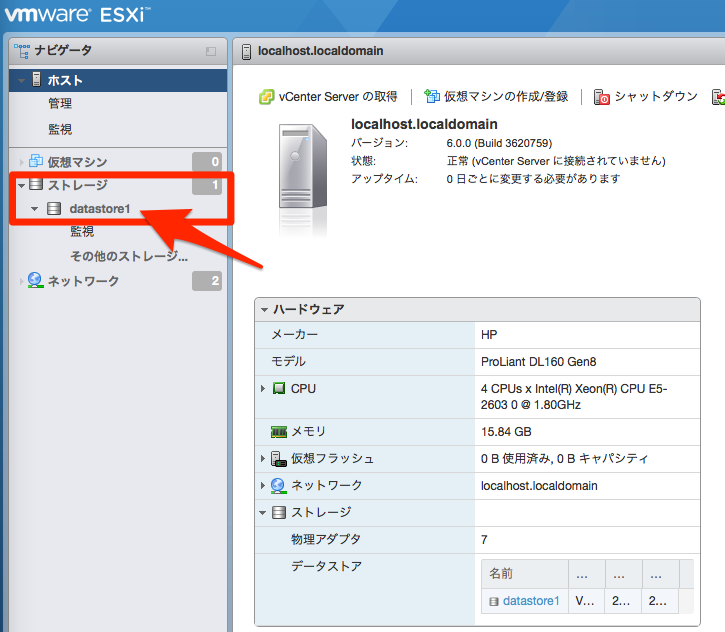Expand the CPU row arrow
Viewport: 725px width, 632px height.
click(263, 388)
